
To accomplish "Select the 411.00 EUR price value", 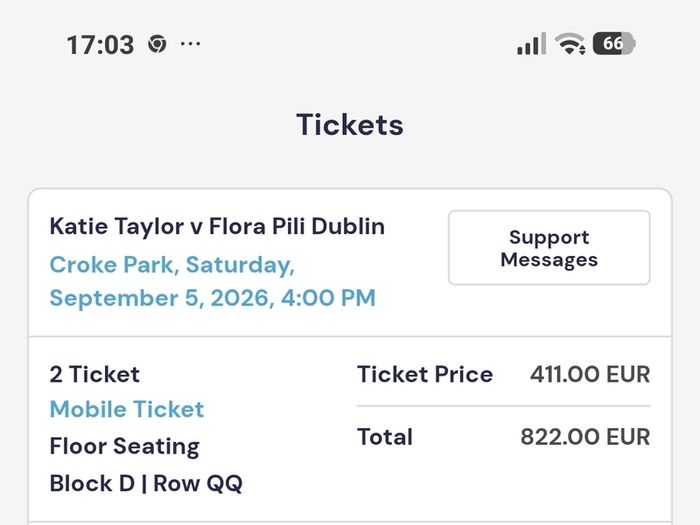I will coord(590,374).
